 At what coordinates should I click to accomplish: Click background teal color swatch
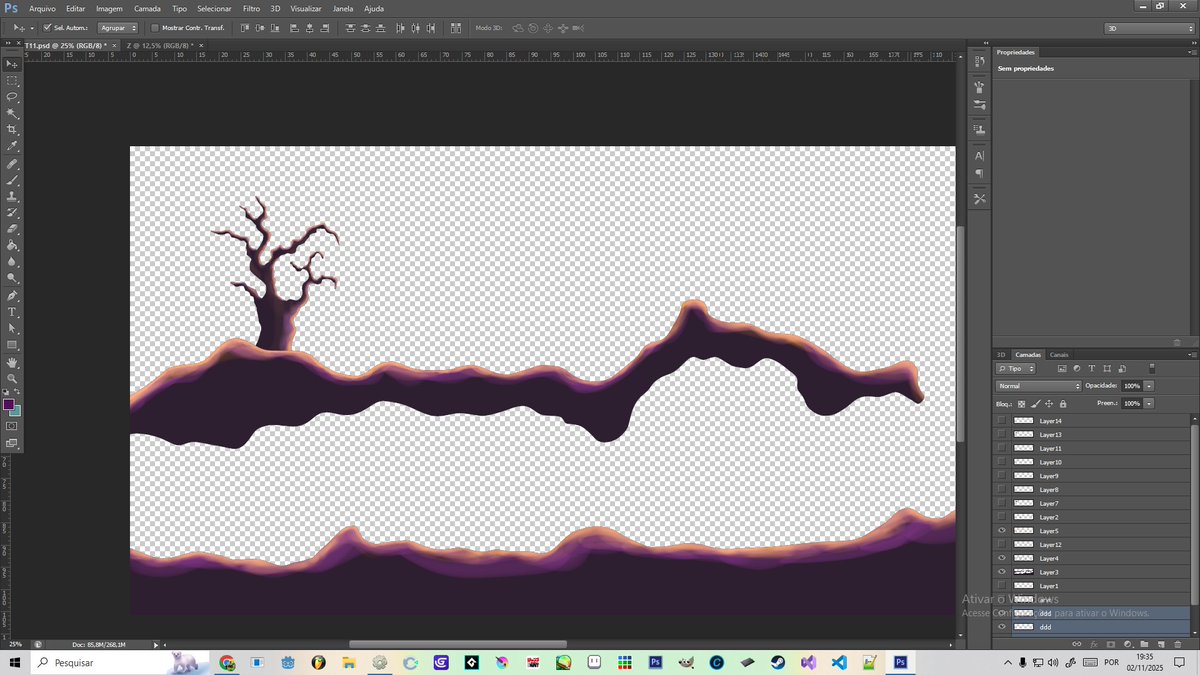(17, 411)
